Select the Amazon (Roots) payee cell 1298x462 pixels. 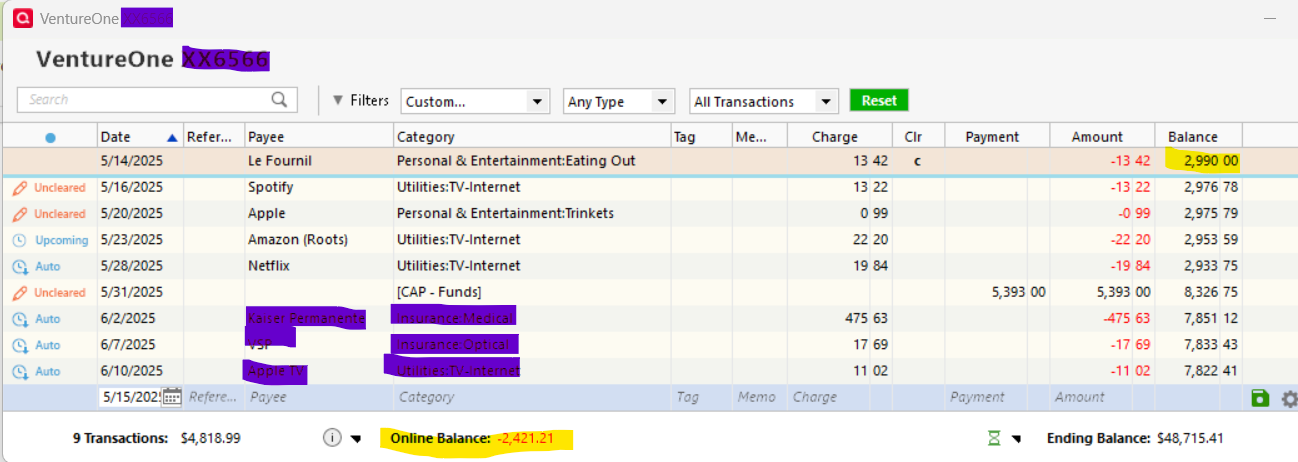(x=318, y=240)
